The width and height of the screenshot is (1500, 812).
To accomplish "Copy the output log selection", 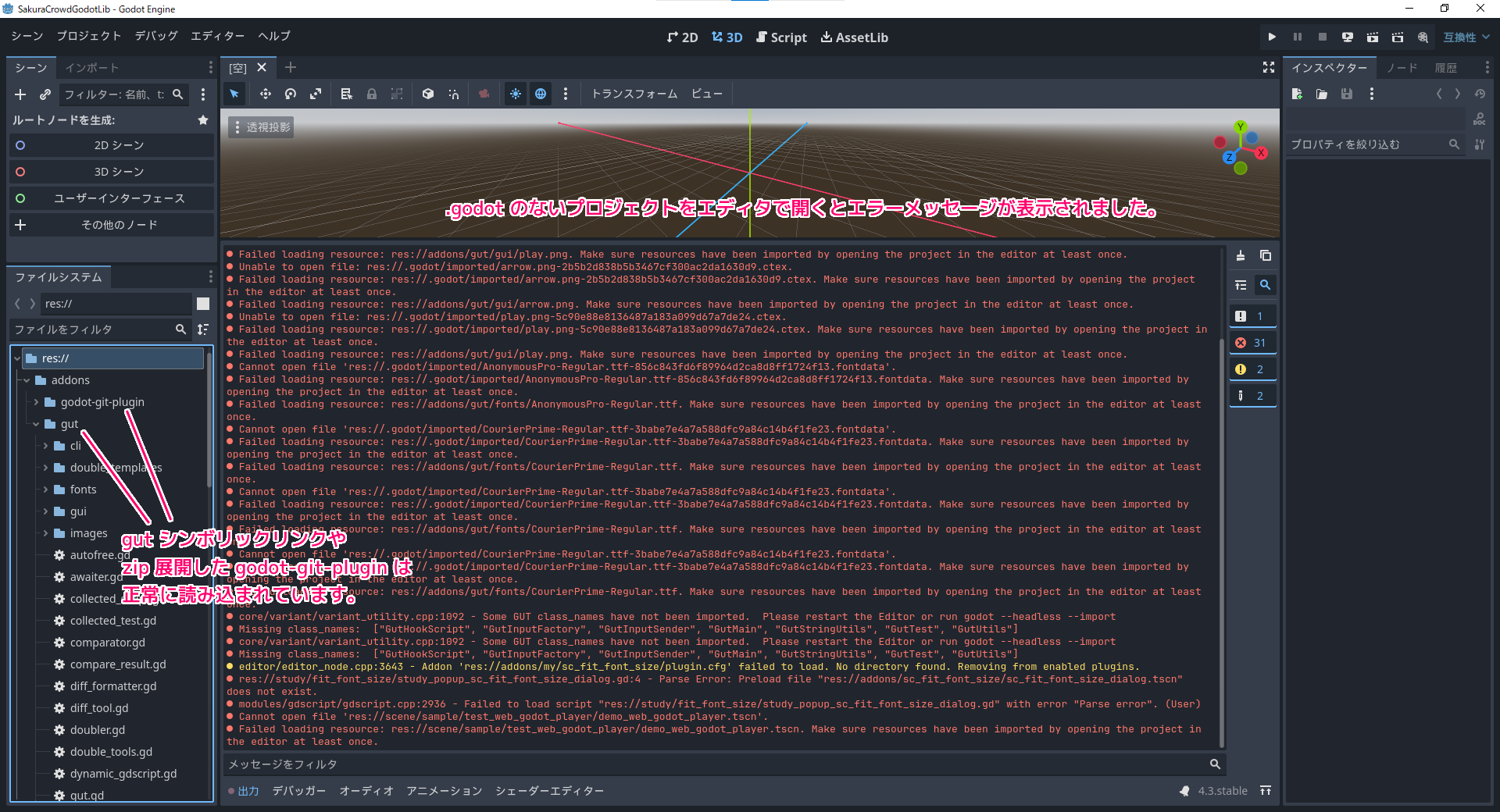I will [1266, 256].
